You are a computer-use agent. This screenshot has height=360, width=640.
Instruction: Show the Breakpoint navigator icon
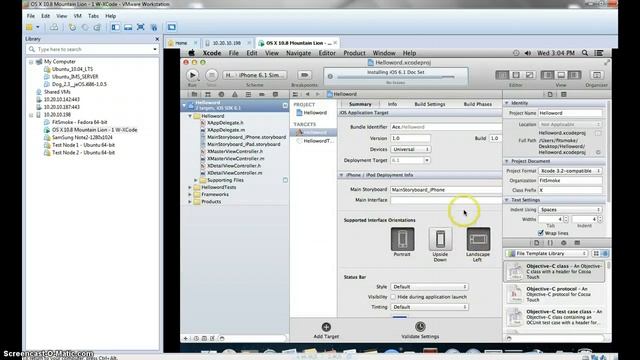coord(262,94)
